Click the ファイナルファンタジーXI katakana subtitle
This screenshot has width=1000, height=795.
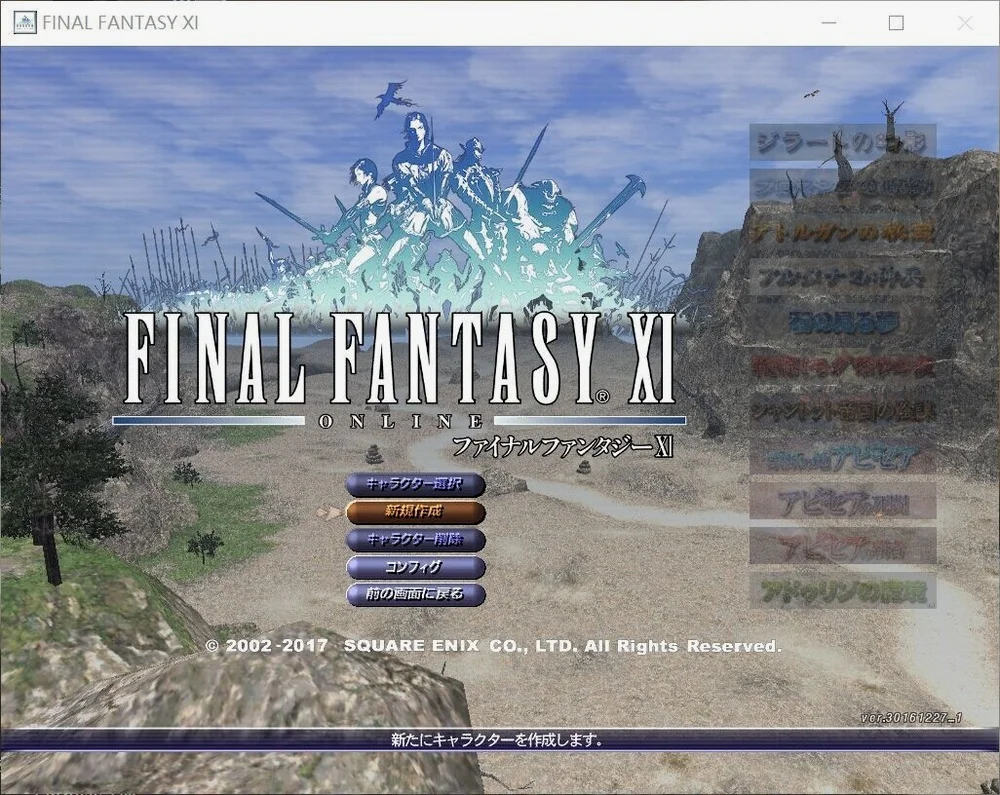click(562, 446)
